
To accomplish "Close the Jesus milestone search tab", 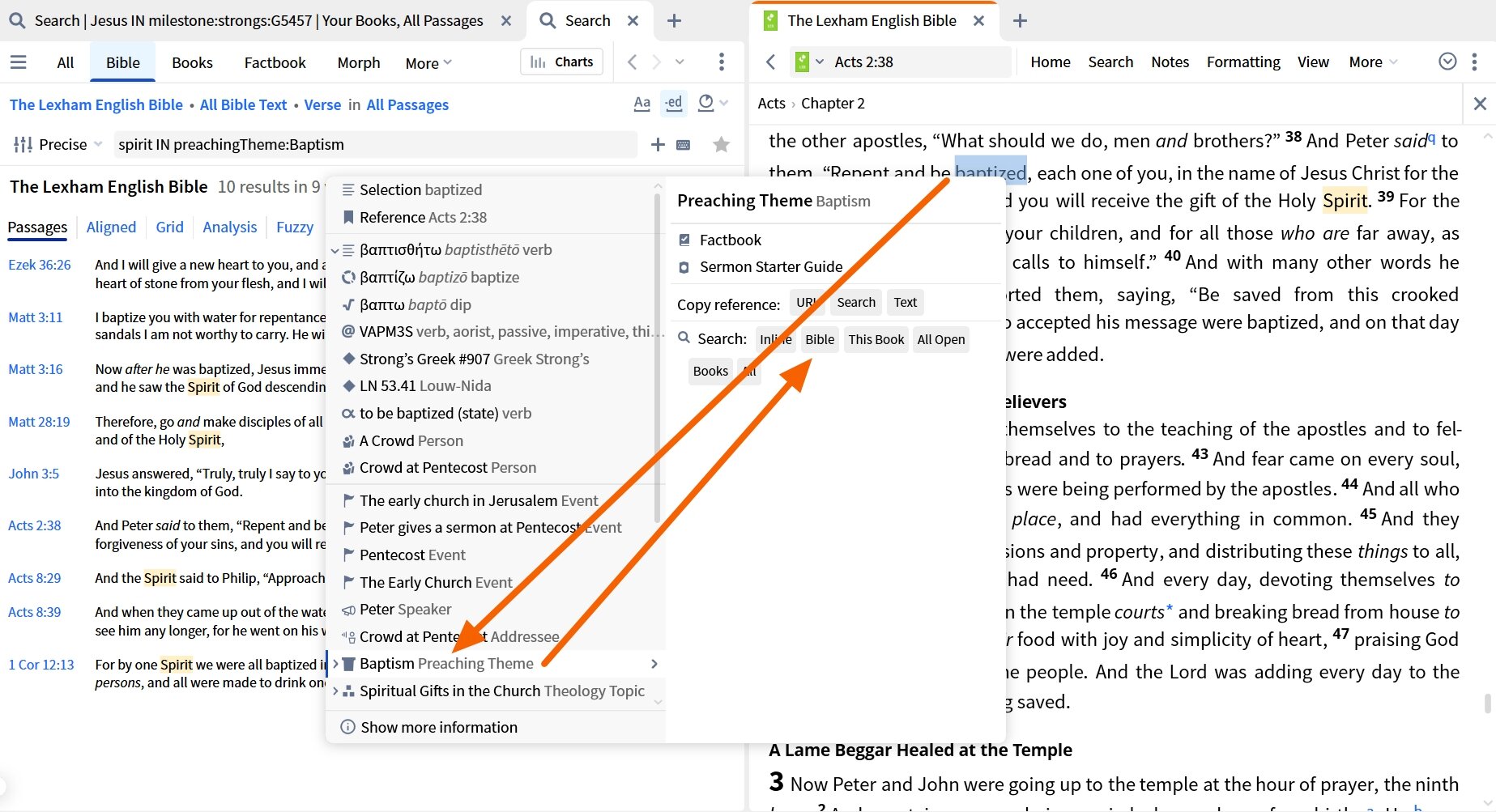I will tap(506, 21).
